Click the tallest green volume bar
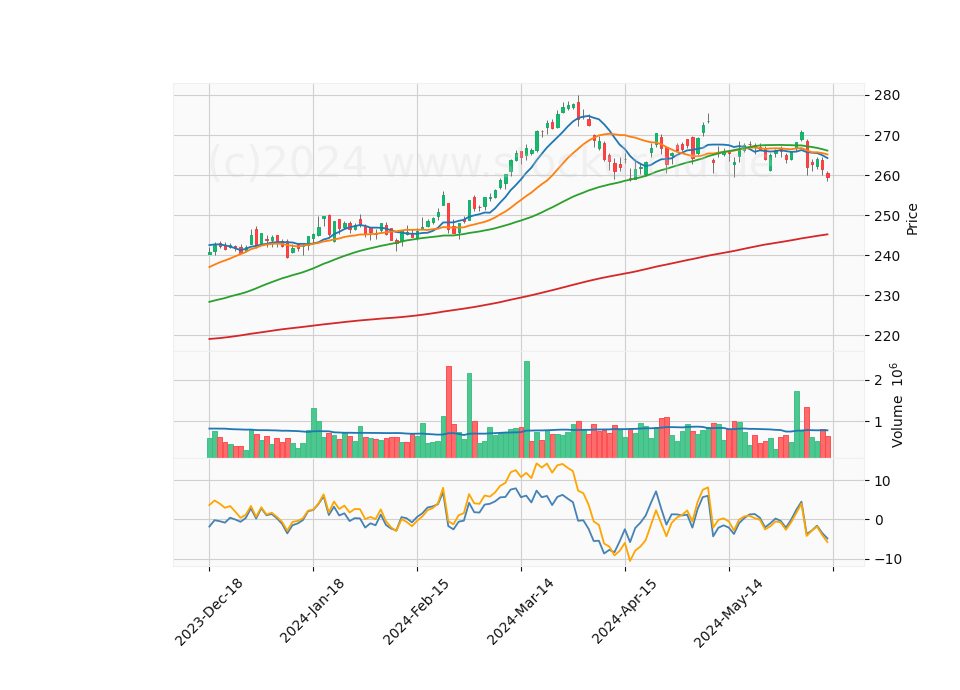 (x=527, y=409)
